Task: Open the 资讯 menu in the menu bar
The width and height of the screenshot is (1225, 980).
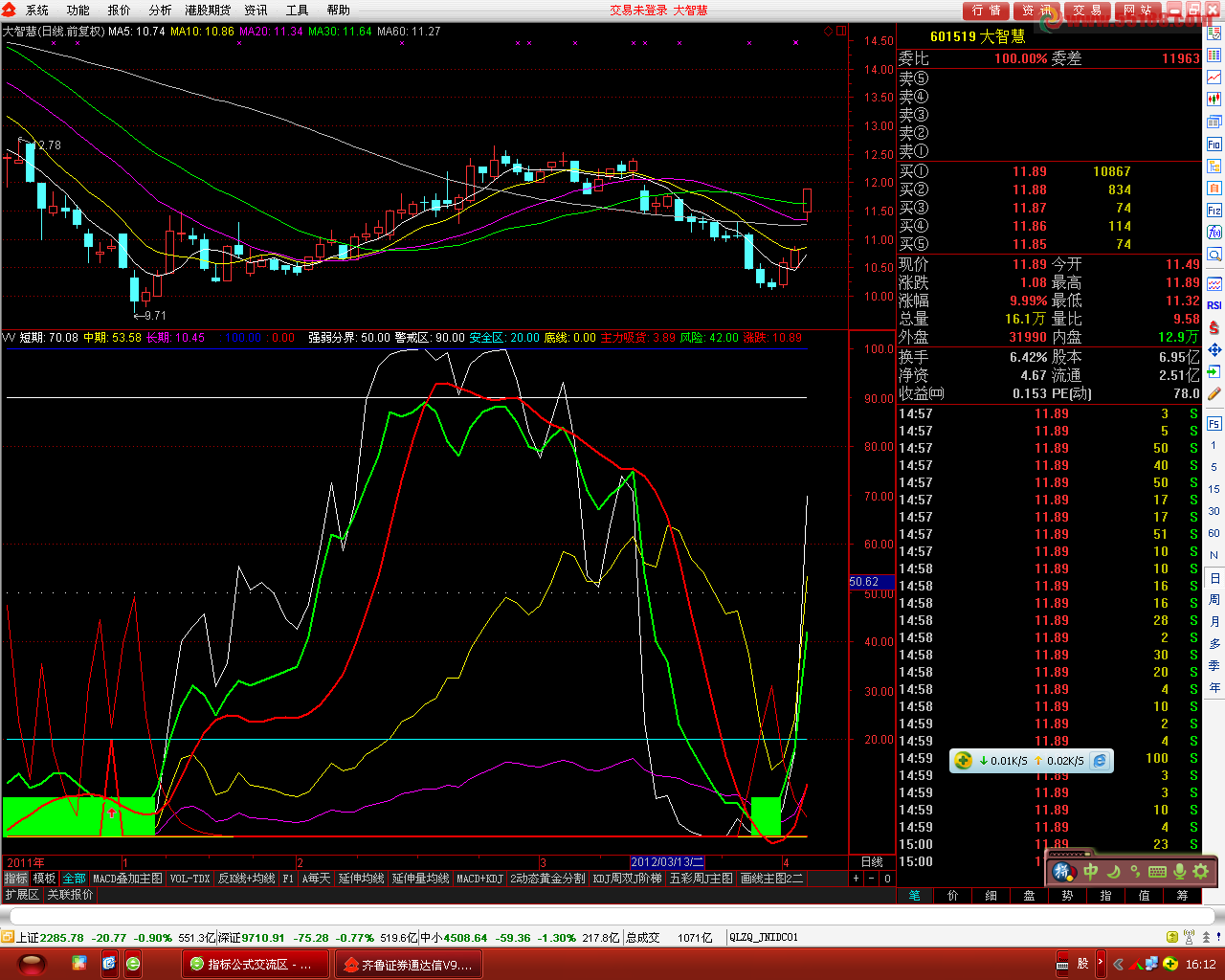Action: (256, 11)
